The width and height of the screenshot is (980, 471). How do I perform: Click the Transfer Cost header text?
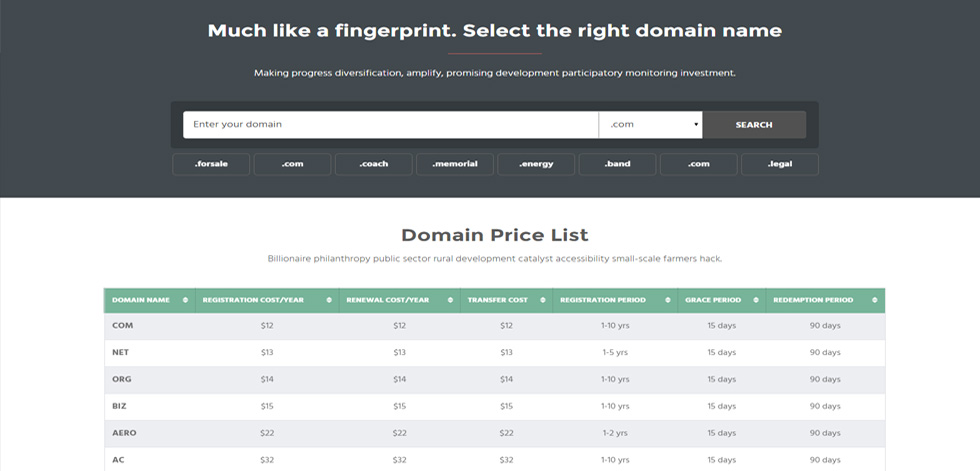498,300
